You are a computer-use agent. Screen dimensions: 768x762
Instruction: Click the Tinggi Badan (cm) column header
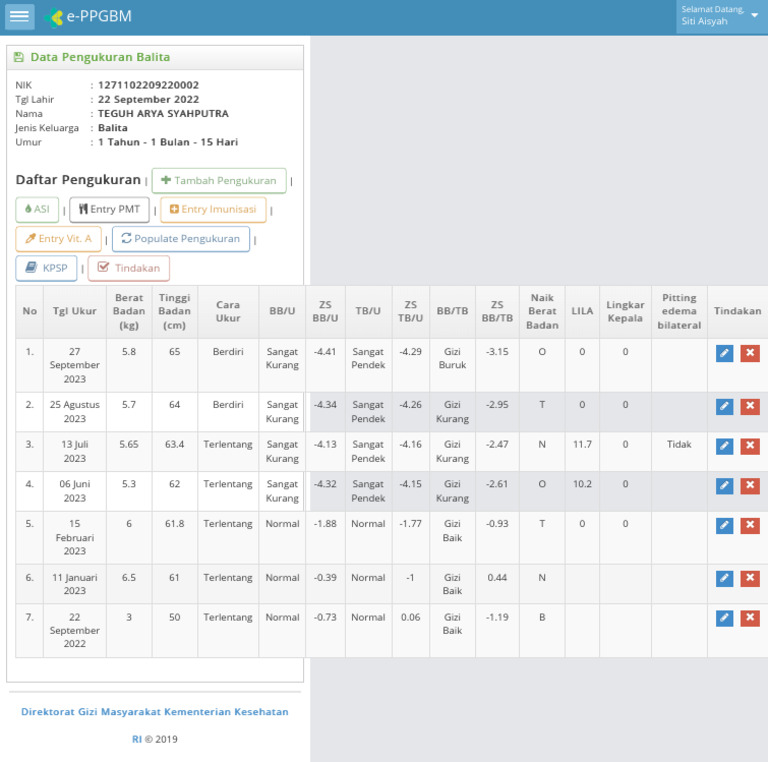[x=174, y=311]
